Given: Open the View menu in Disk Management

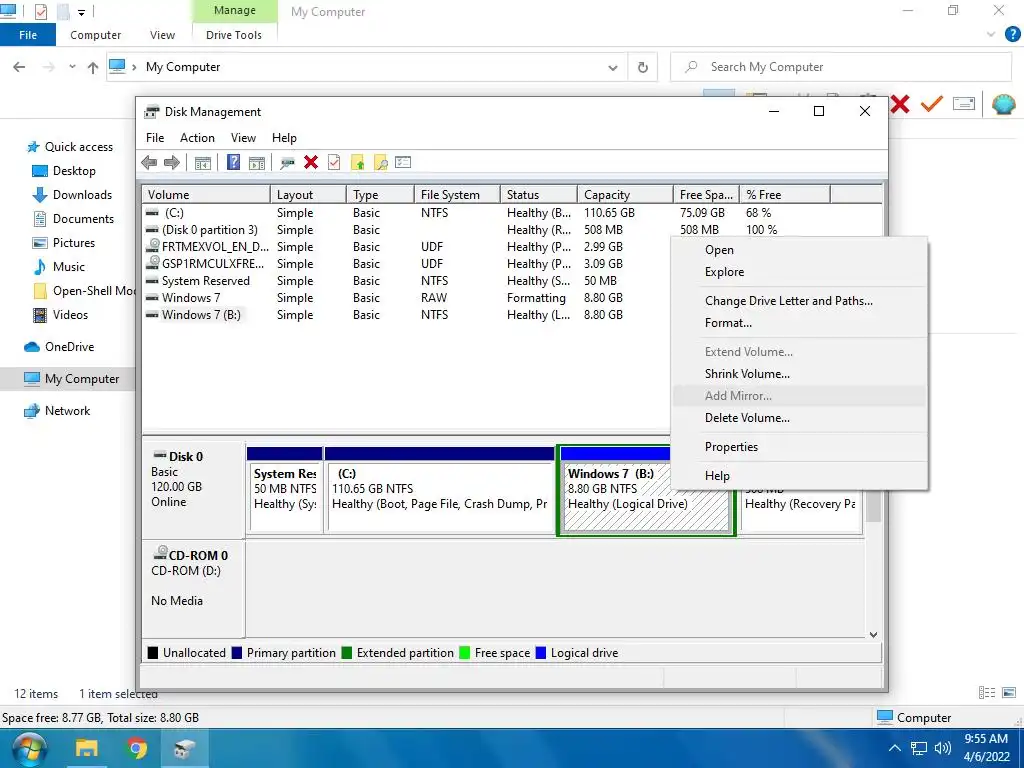Looking at the screenshot, I should (243, 138).
